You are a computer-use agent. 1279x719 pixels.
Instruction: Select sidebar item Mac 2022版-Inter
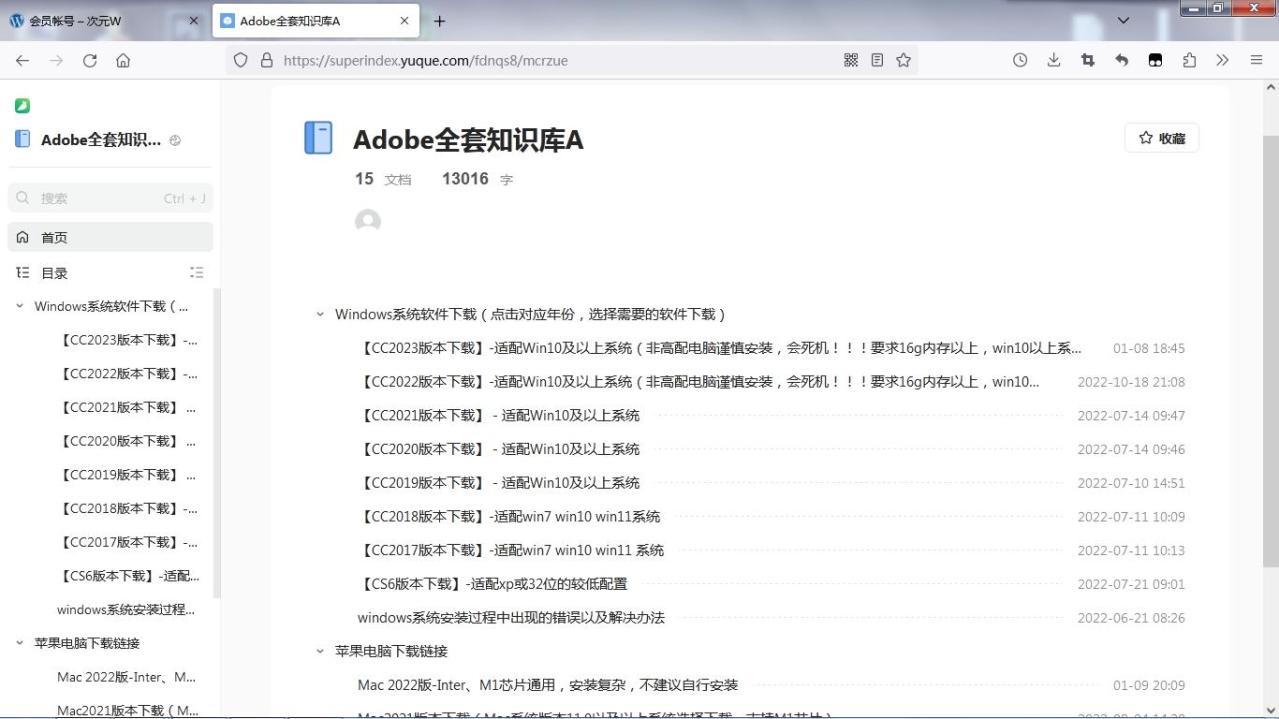(126, 677)
